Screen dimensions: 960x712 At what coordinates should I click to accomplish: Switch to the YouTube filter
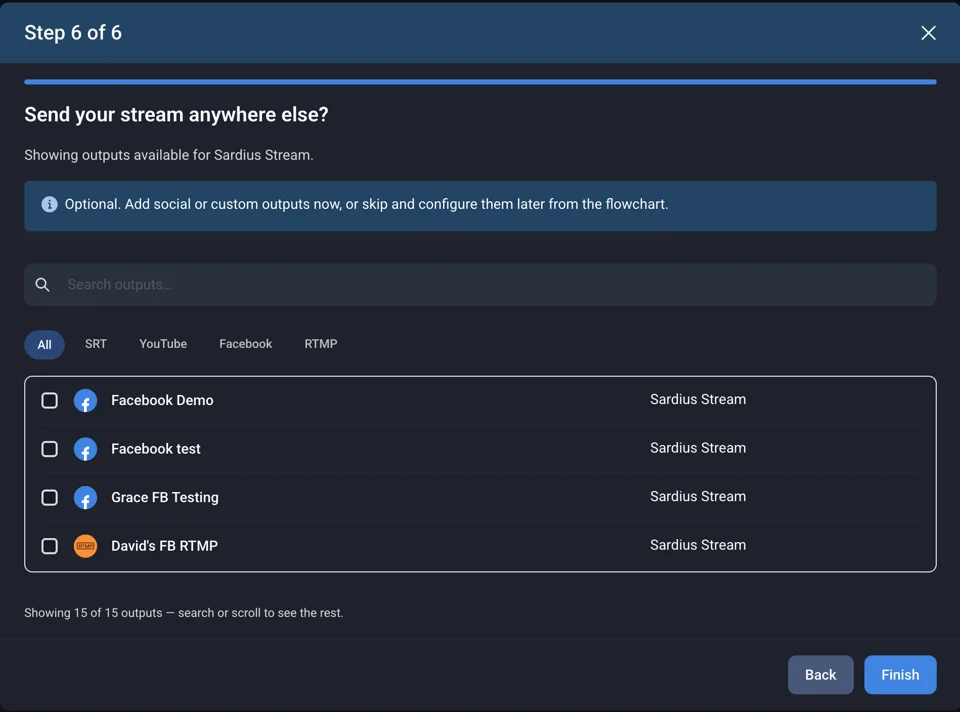(x=163, y=344)
